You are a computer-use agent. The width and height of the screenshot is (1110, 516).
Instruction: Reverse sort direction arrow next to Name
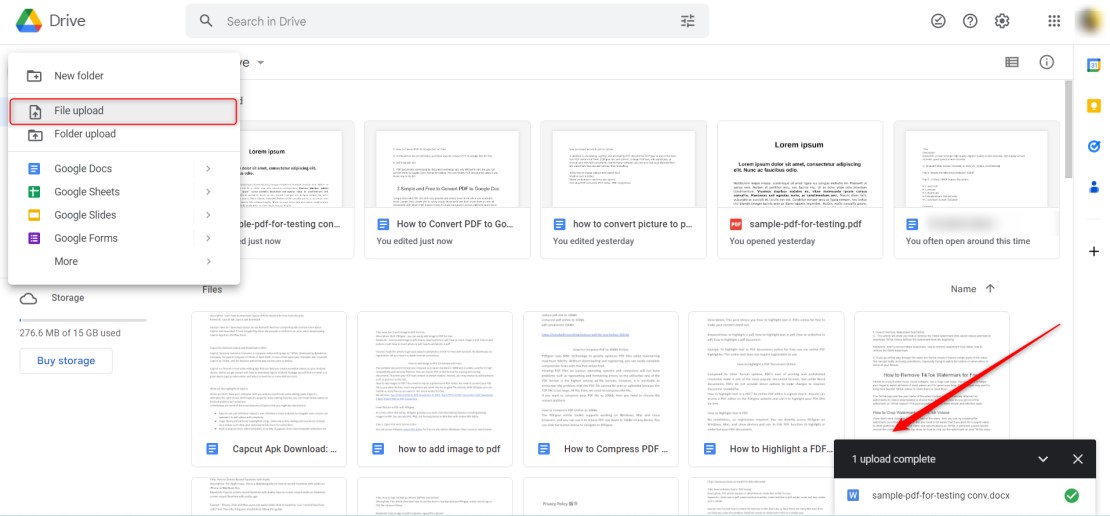(990, 289)
